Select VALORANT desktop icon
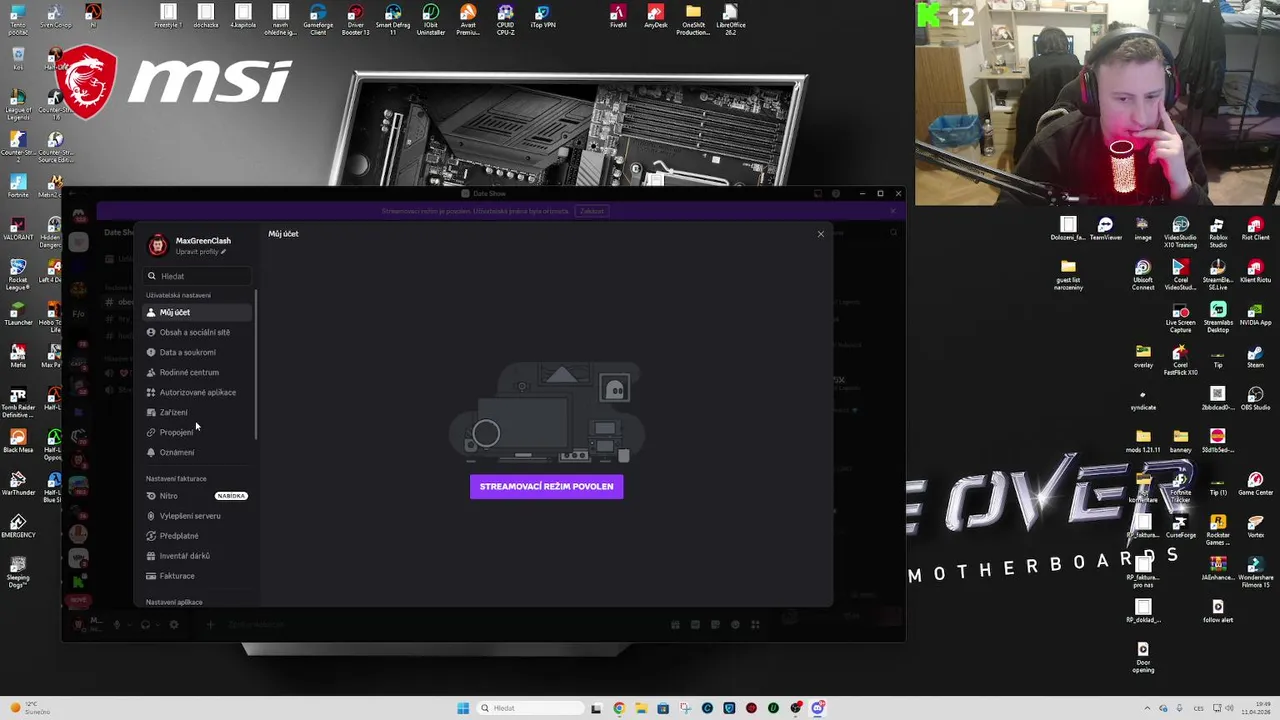 18,228
